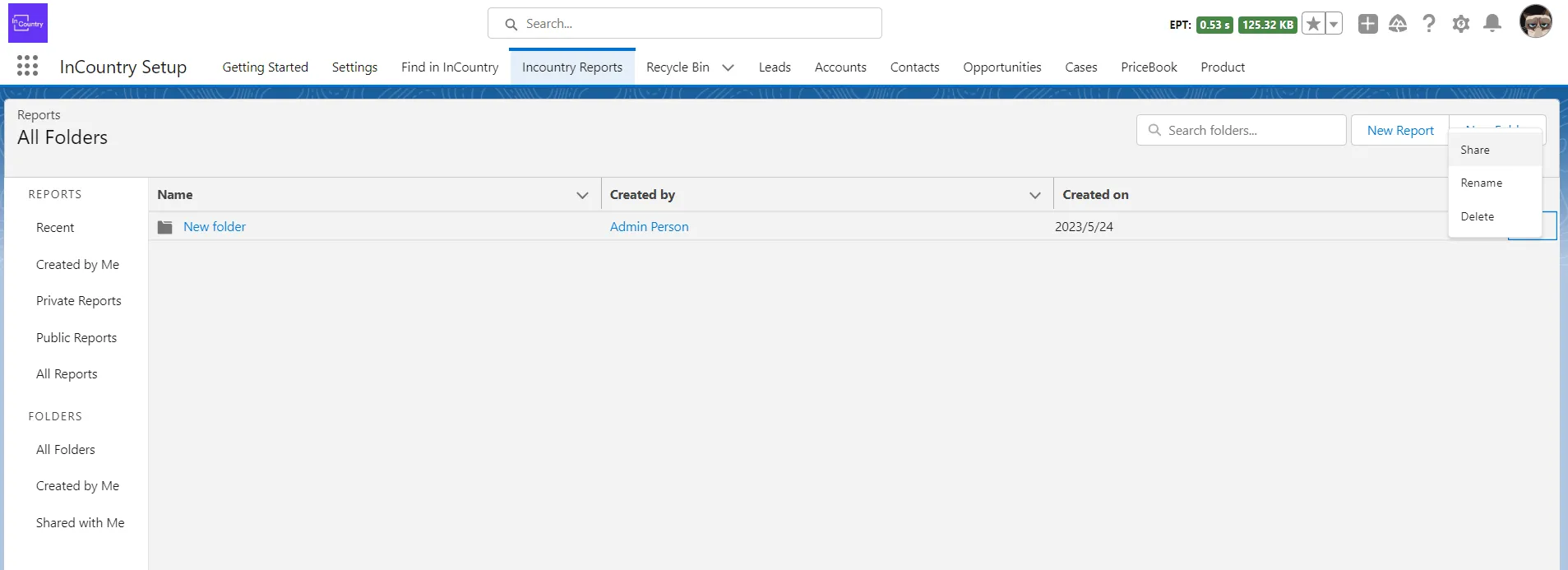This screenshot has width=1568, height=570.
Task: Select Share from the folder menu
Action: tap(1475, 150)
